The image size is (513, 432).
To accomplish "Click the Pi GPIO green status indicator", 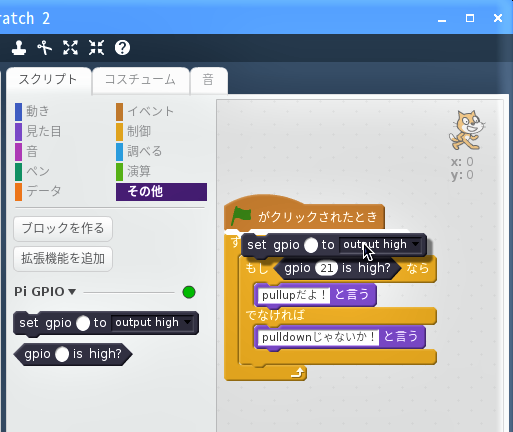I will tap(189, 292).
